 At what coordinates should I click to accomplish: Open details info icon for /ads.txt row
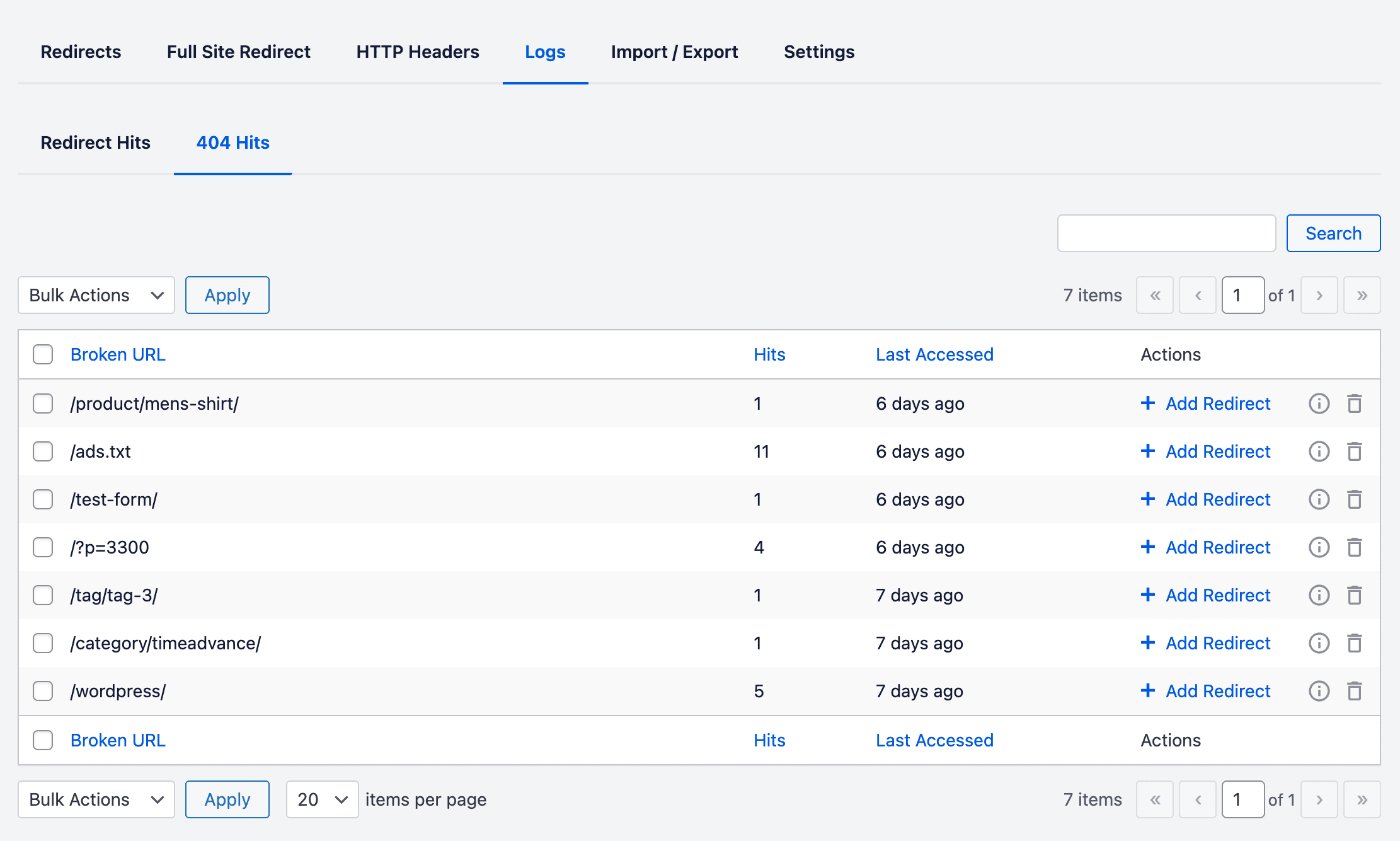(1318, 451)
